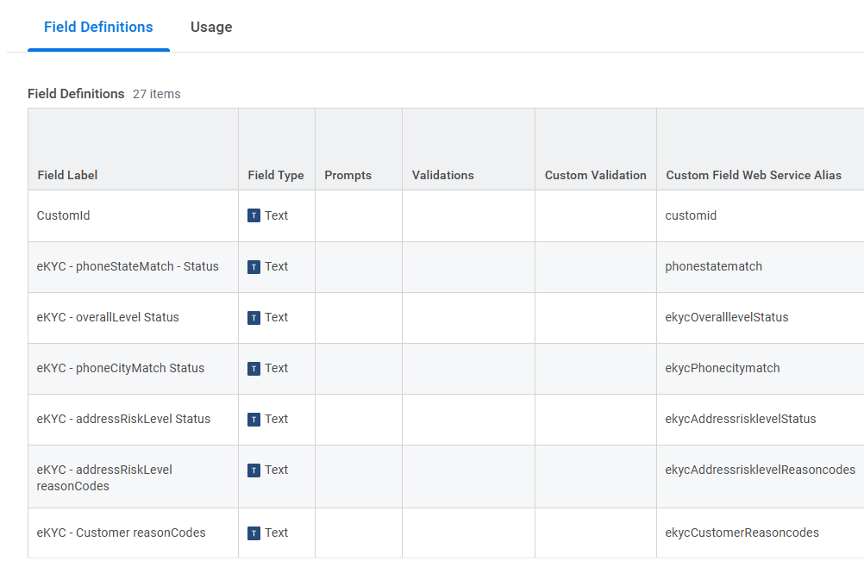Click Text icon for eKYC phoneStateMatch Status row

point(254,267)
